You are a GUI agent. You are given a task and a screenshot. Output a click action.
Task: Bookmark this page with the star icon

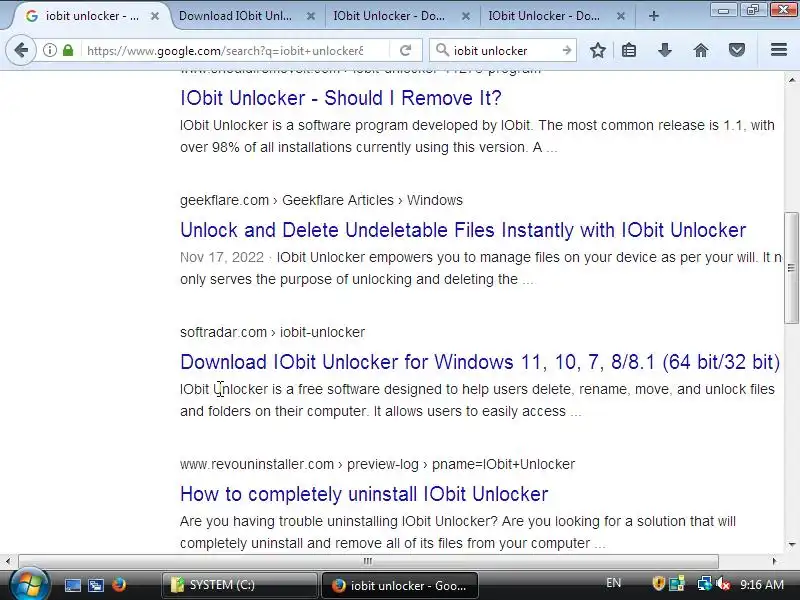click(x=597, y=51)
